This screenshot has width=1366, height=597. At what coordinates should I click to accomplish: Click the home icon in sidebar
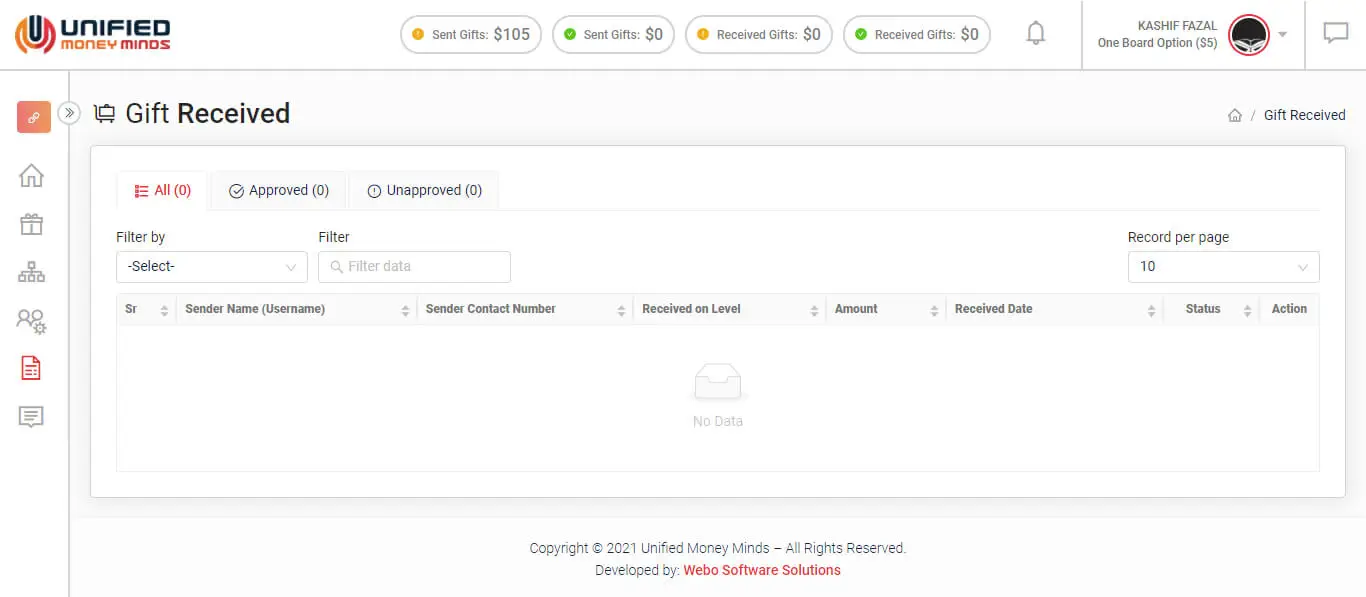(x=32, y=176)
